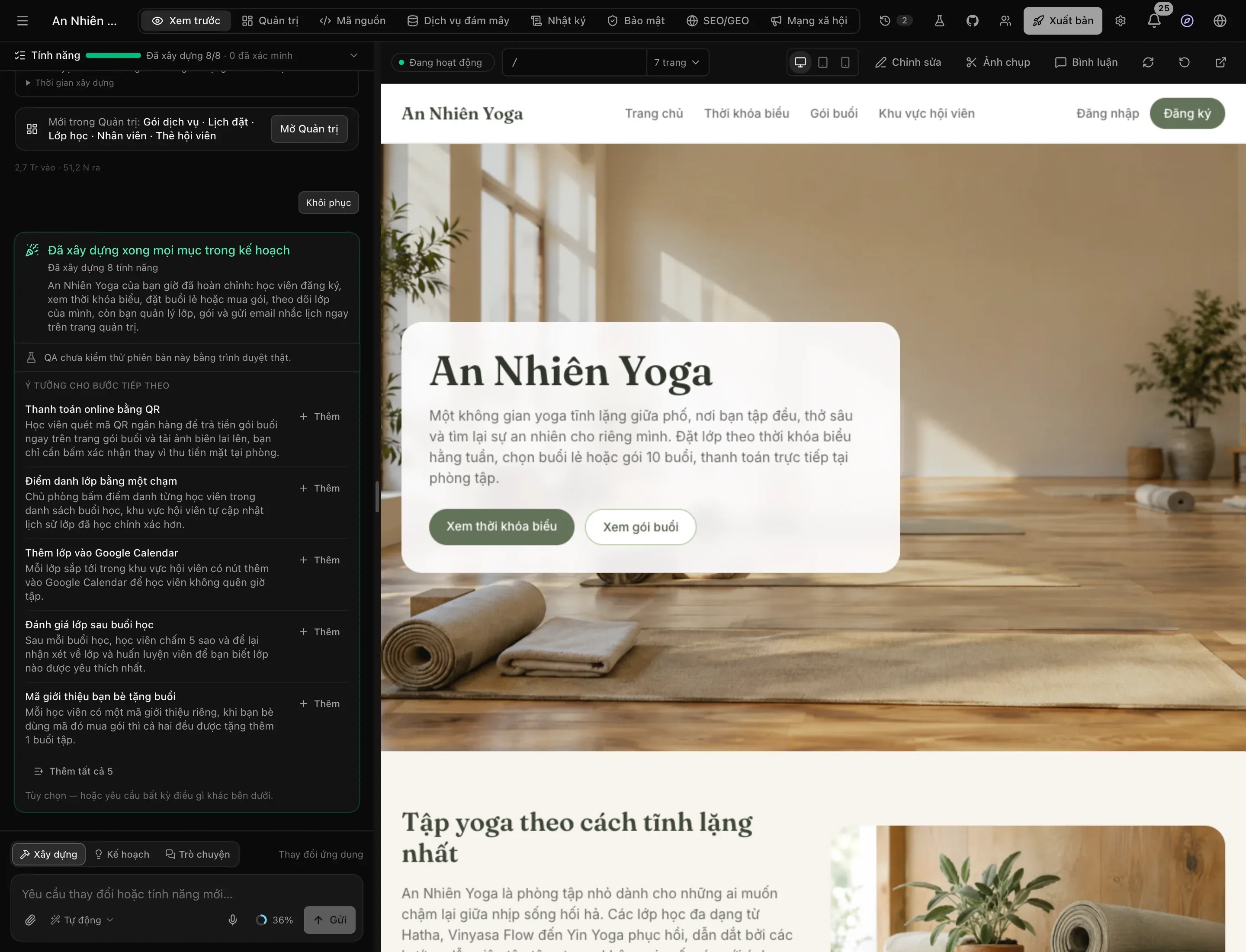Attach a file with paperclip icon
This screenshot has width=1246, height=952.
coord(31,920)
